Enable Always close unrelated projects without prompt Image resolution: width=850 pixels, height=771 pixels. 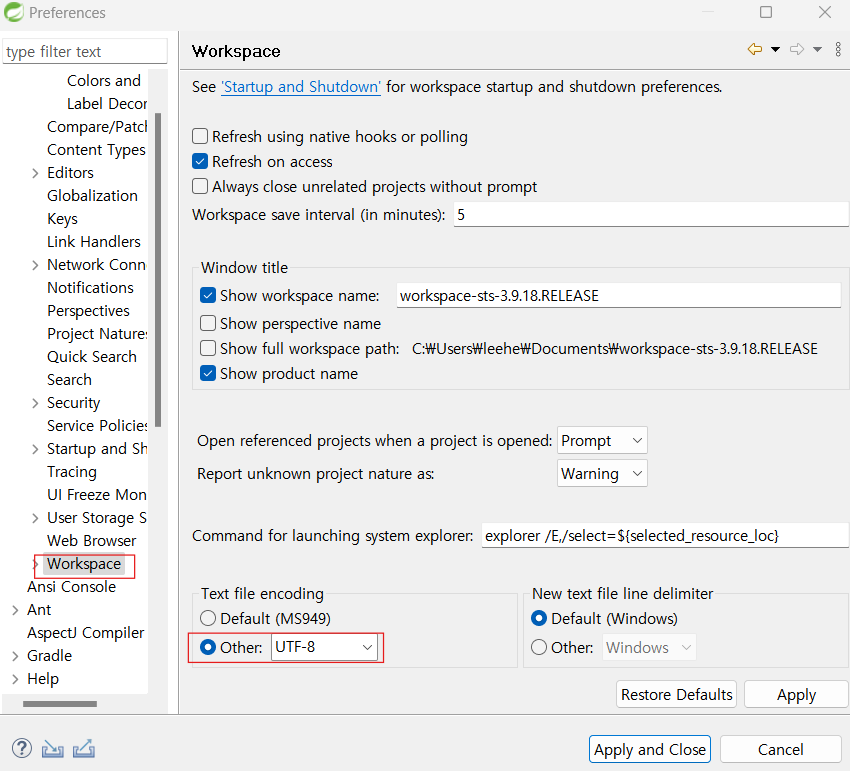[x=200, y=186]
